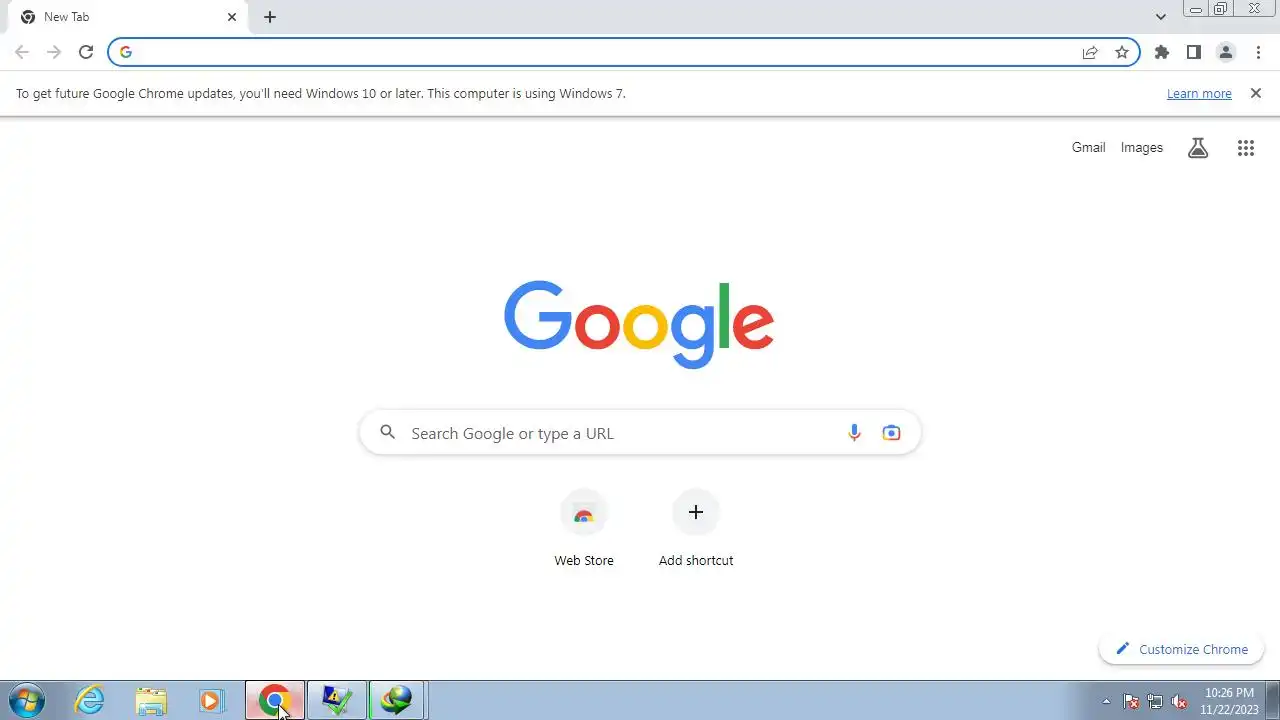Open the Windows Start menu
1280x720 pixels.
[27, 700]
